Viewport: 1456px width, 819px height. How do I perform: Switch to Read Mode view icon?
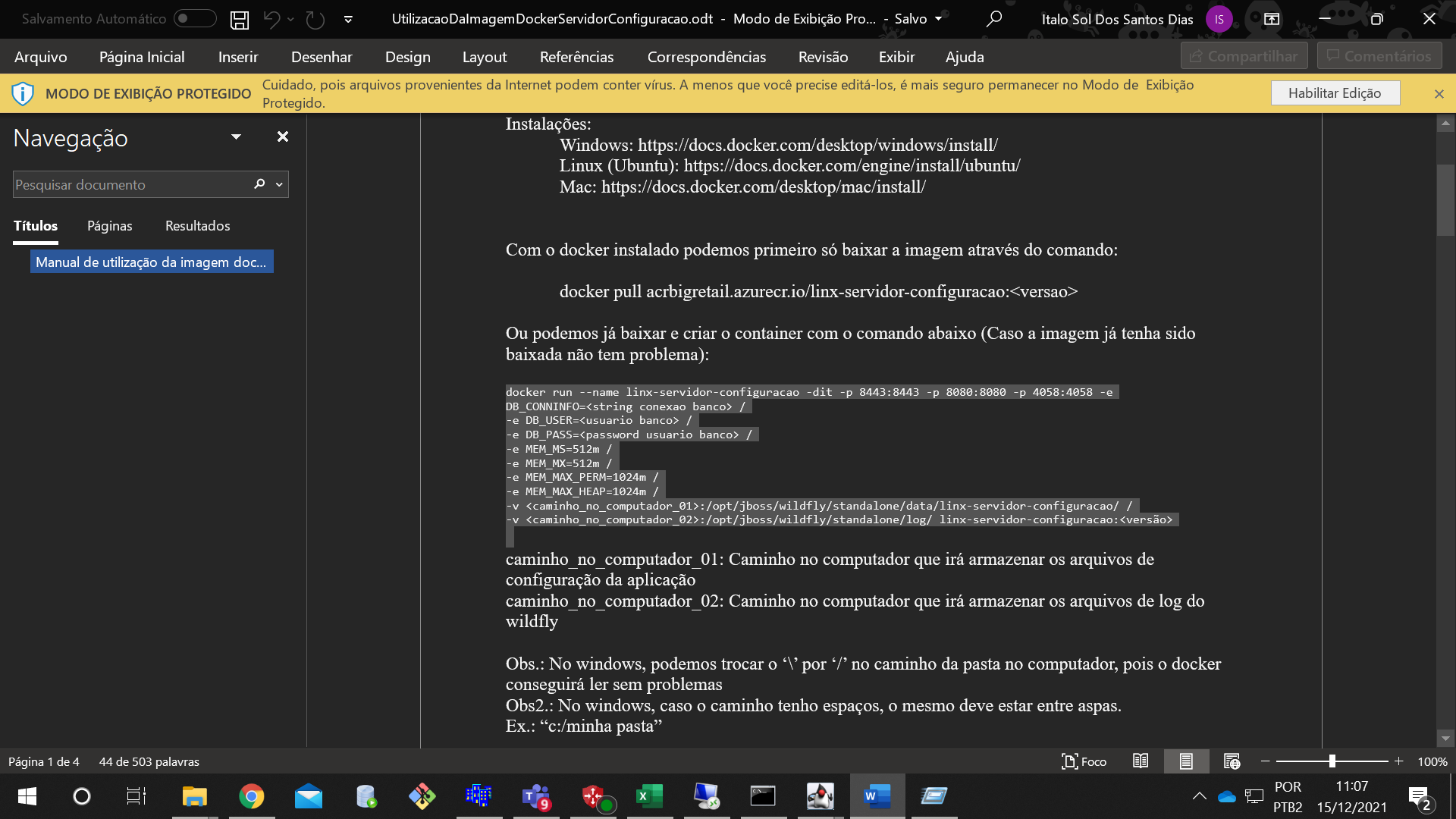pos(1141,761)
